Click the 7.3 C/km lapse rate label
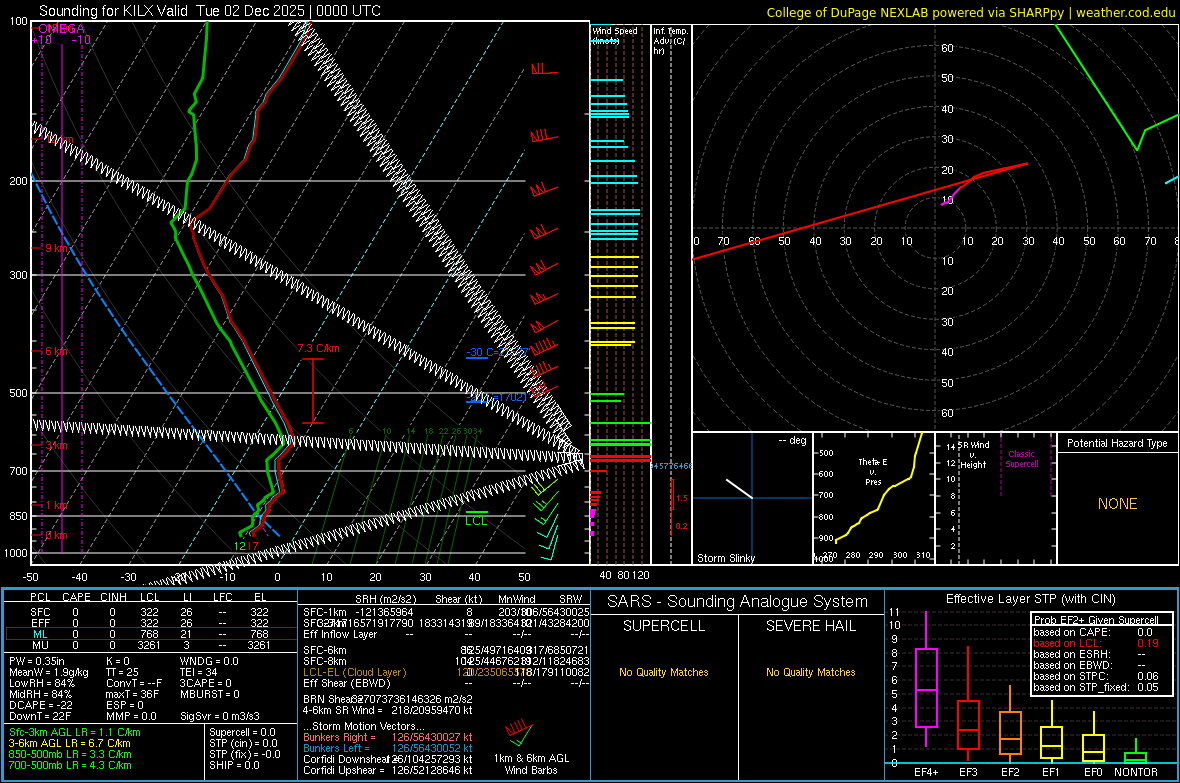1180x783 pixels. pos(318,349)
